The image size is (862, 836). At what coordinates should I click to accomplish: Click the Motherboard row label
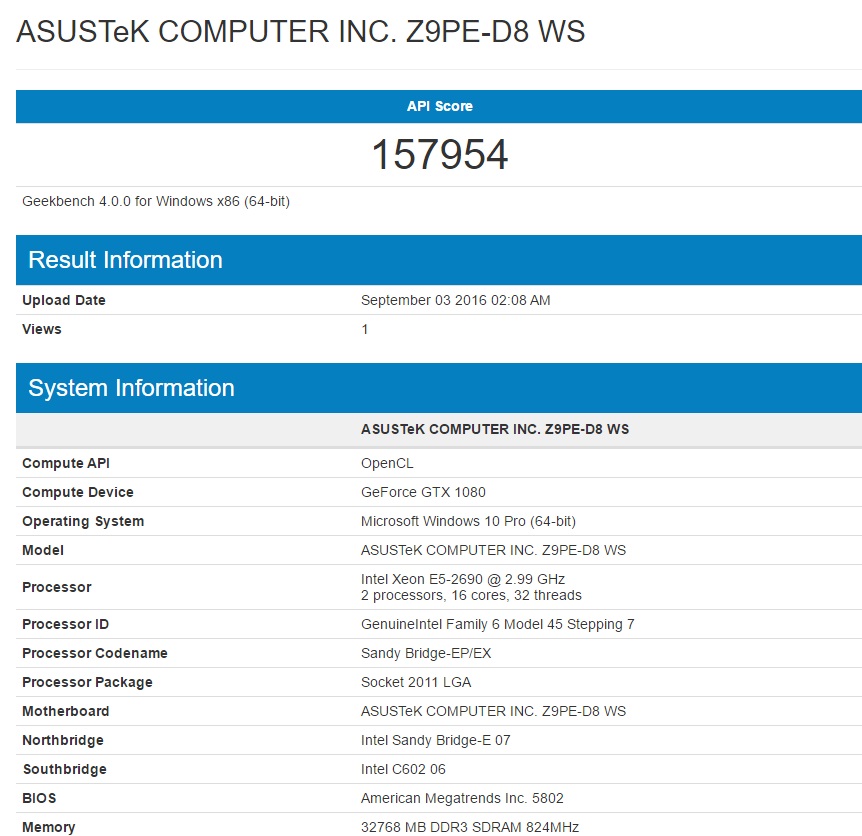(65, 711)
